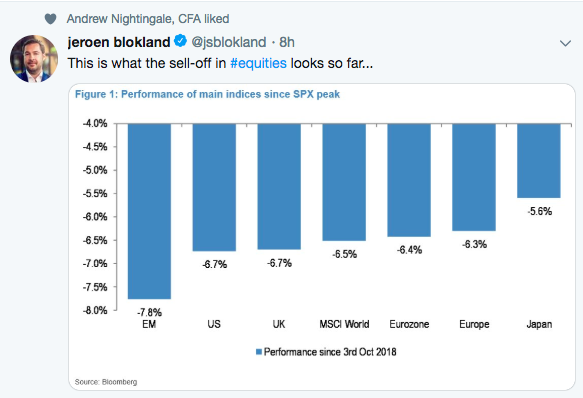Image resolution: width=583 pixels, height=398 pixels.
Task: Click the Figure 1 chart title
Action: pyautogui.click(x=207, y=94)
